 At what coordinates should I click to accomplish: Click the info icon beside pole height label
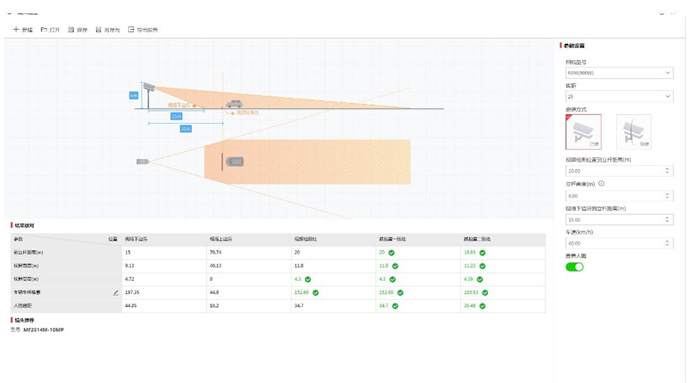tap(602, 184)
